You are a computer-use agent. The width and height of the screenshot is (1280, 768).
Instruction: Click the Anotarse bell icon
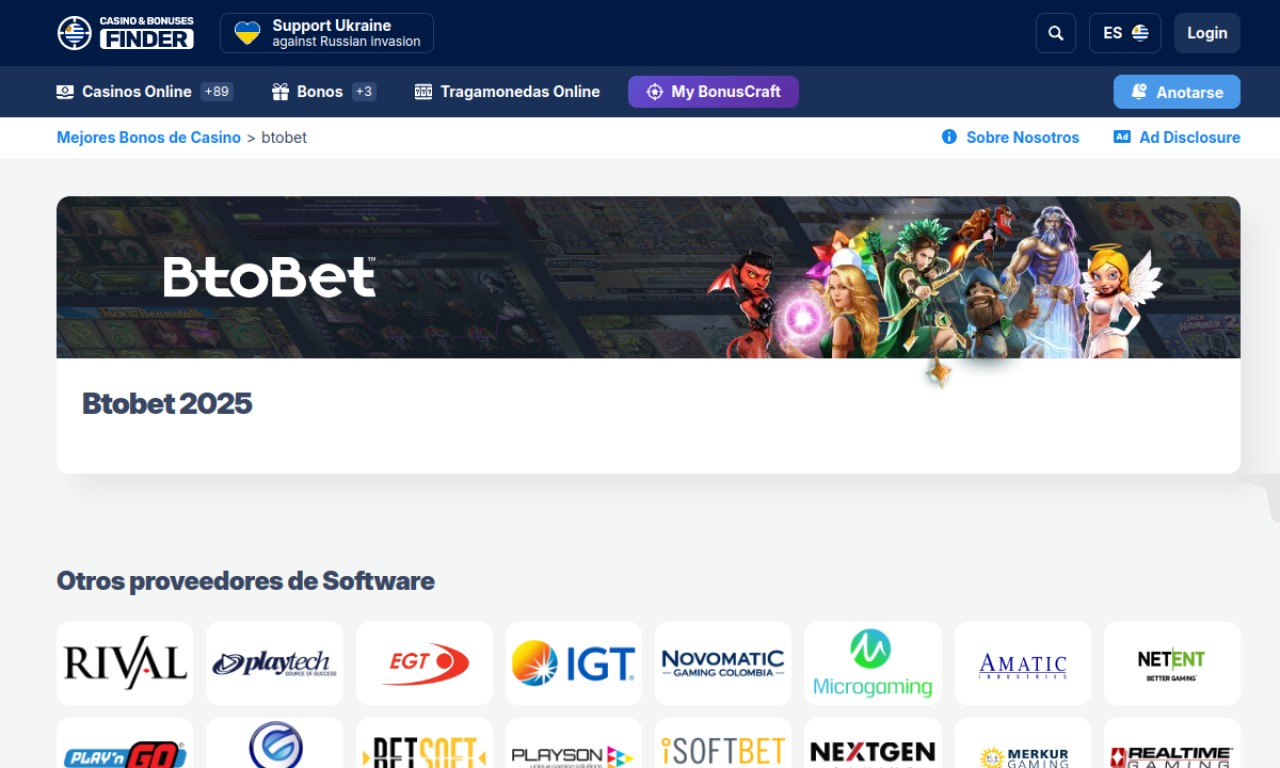1139,92
